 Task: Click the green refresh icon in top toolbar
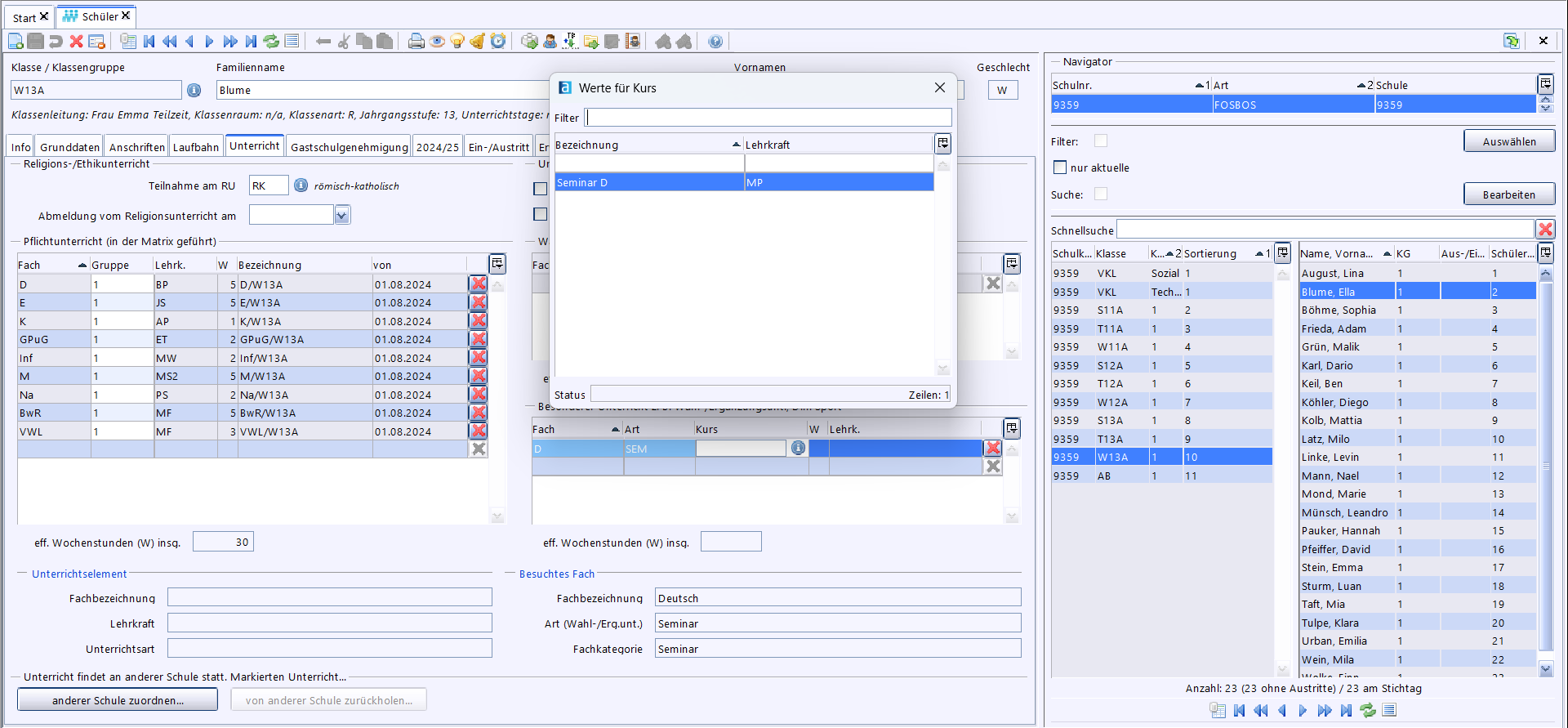click(271, 41)
